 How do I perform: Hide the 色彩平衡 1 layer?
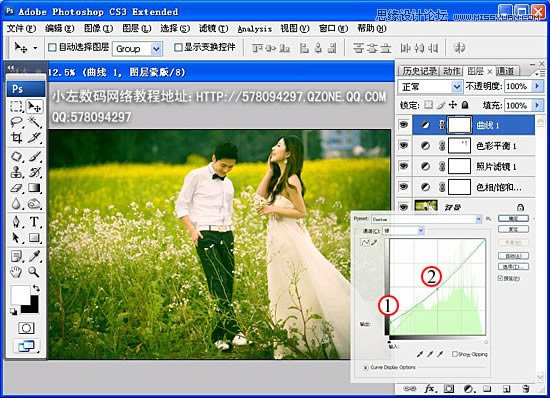pos(404,145)
